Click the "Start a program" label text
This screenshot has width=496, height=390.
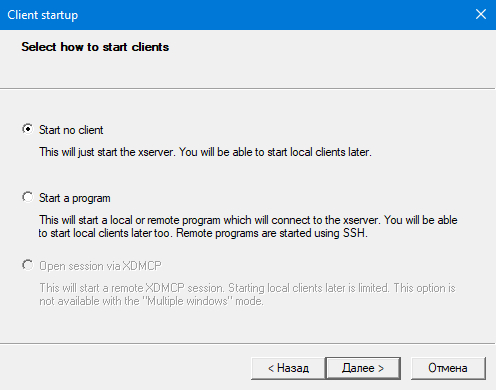coord(75,198)
